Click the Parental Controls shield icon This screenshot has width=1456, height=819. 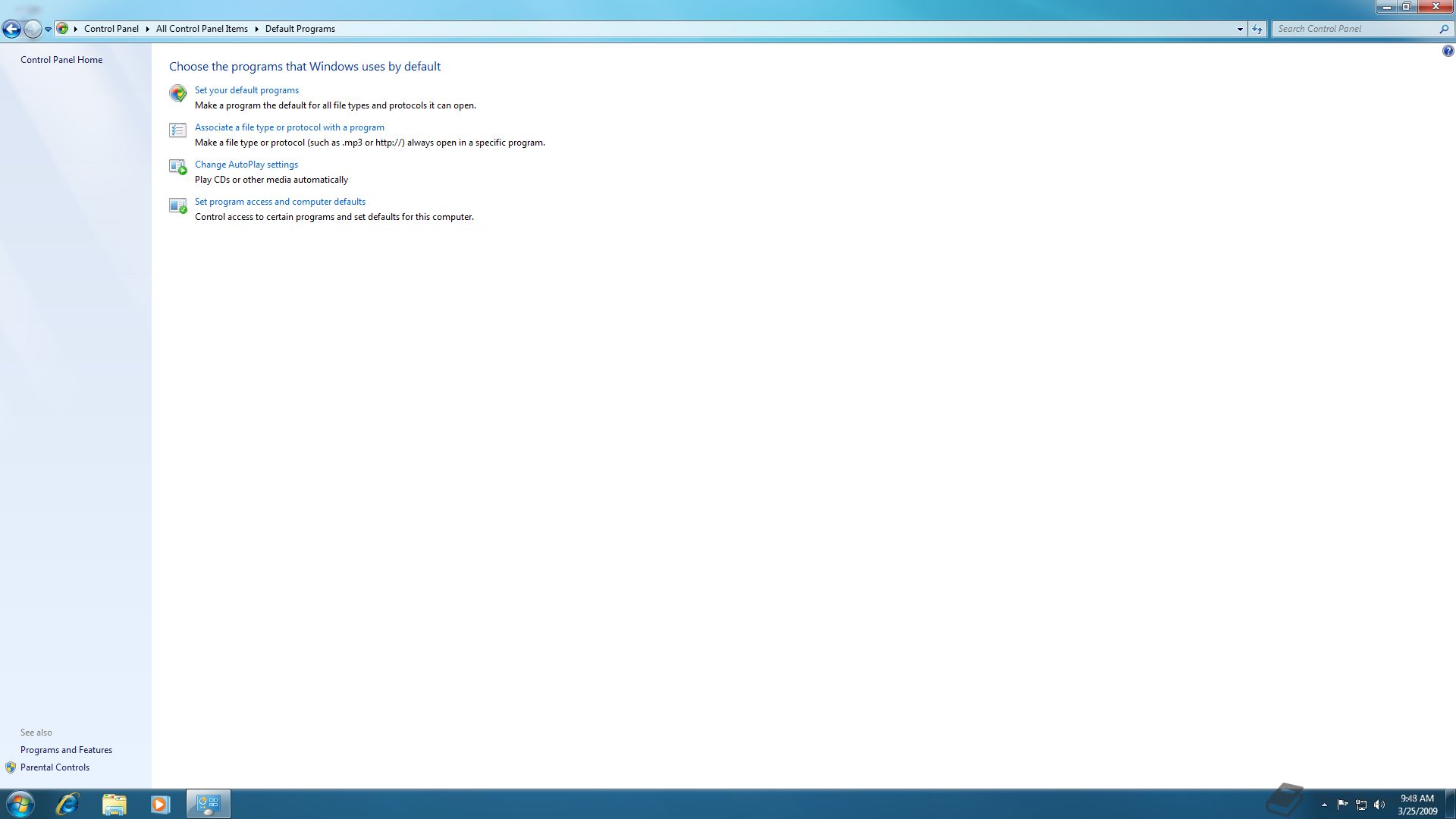[11, 767]
